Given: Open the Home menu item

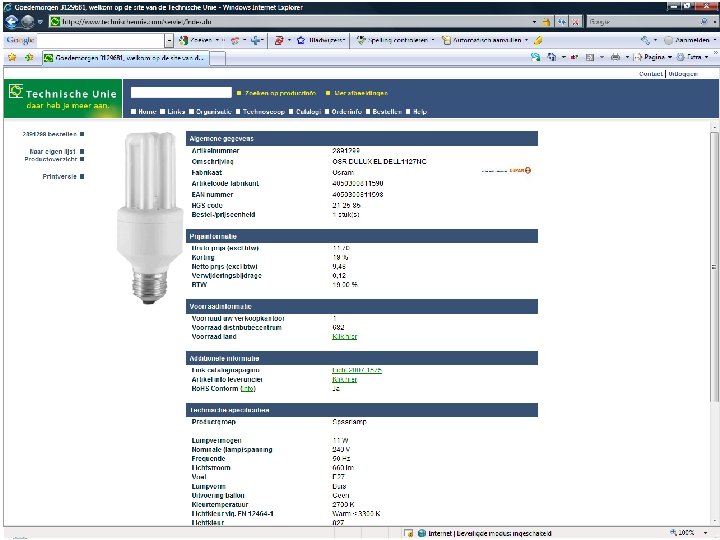Looking at the screenshot, I should (x=144, y=112).
